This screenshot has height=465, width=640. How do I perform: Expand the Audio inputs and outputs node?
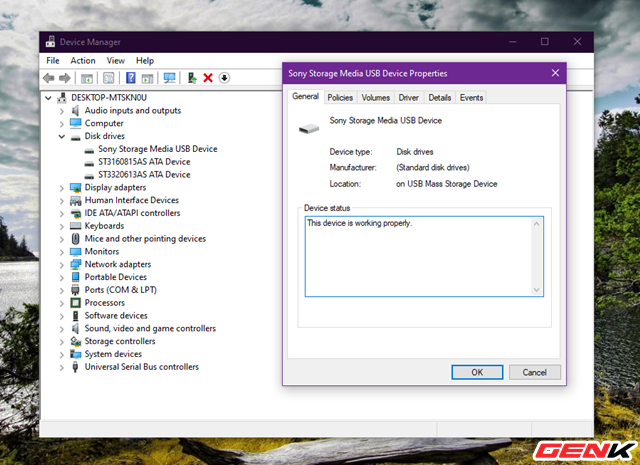(x=62, y=111)
